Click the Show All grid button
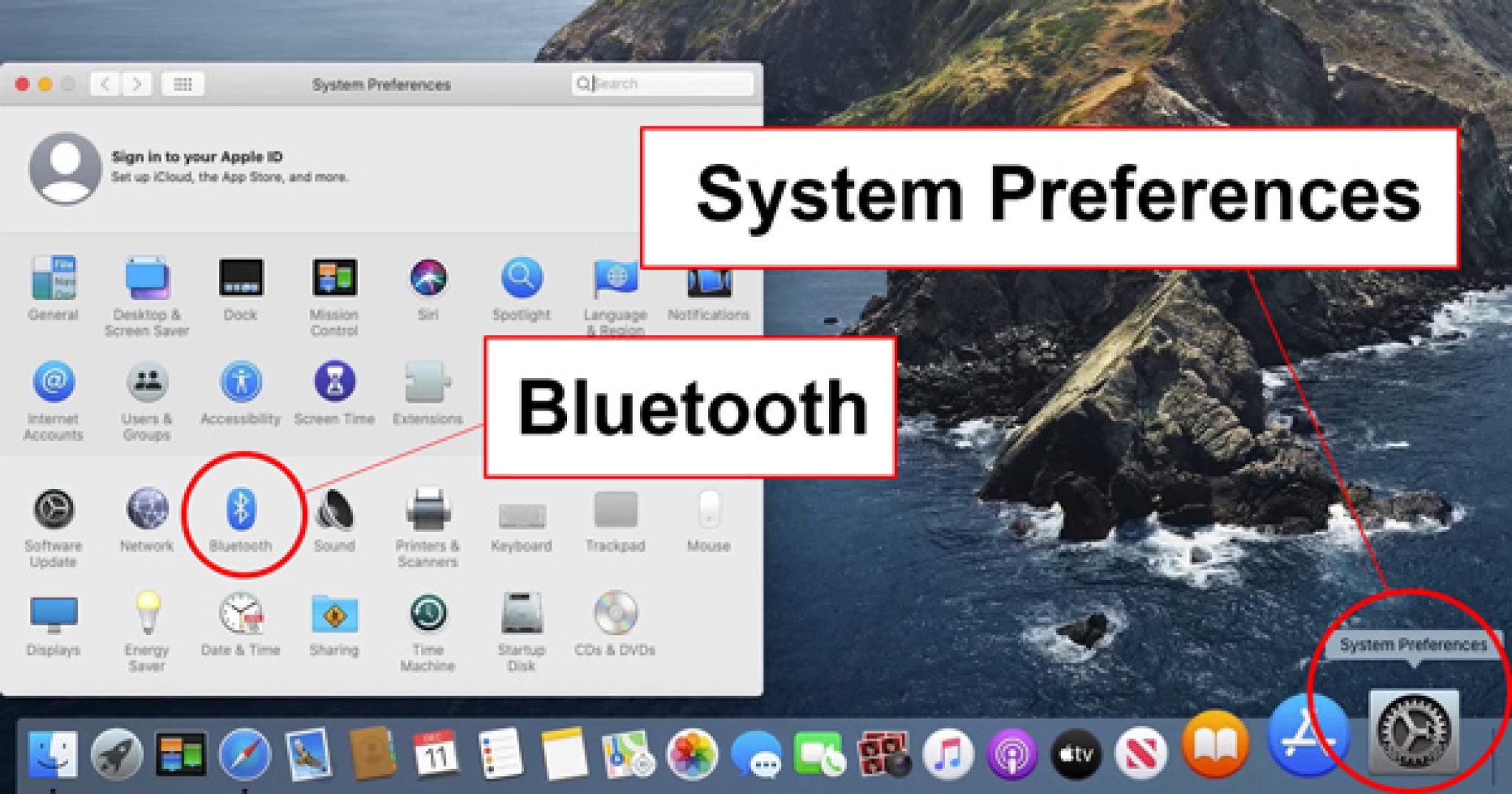1512x794 pixels. tap(182, 84)
